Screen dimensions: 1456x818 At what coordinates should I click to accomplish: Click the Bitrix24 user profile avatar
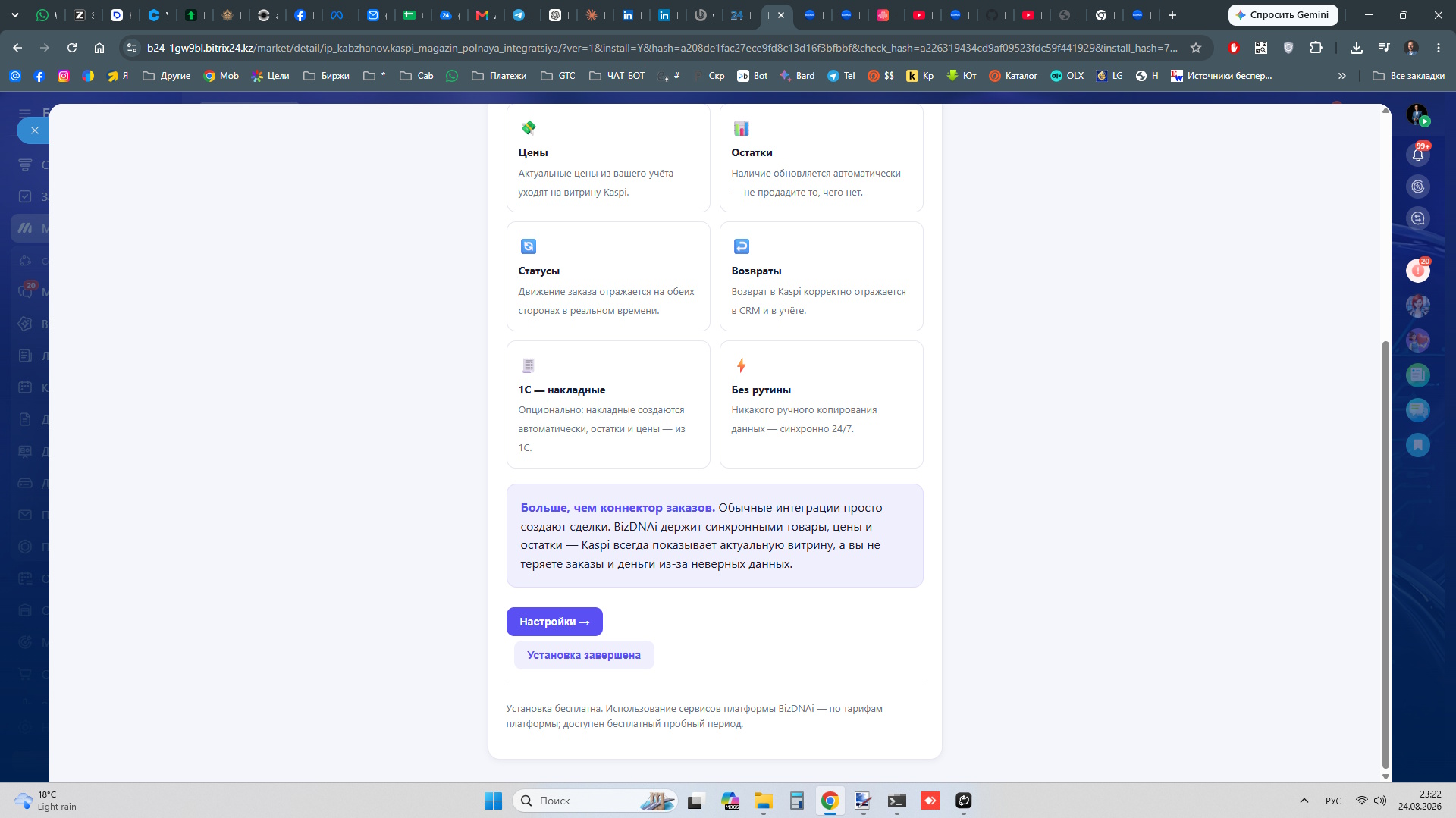pos(1417,114)
